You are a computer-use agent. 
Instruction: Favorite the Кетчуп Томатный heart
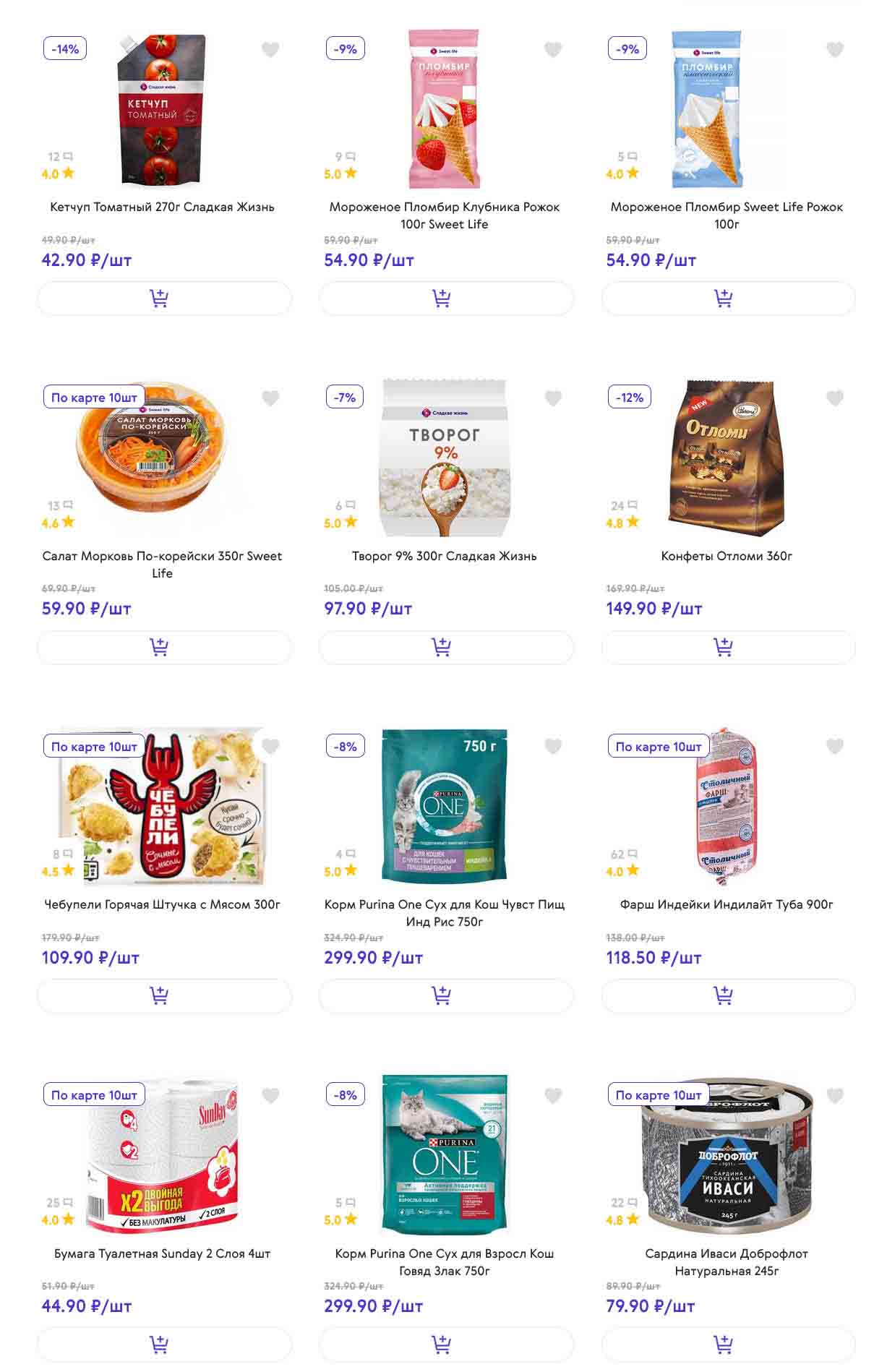tap(270, 50)
